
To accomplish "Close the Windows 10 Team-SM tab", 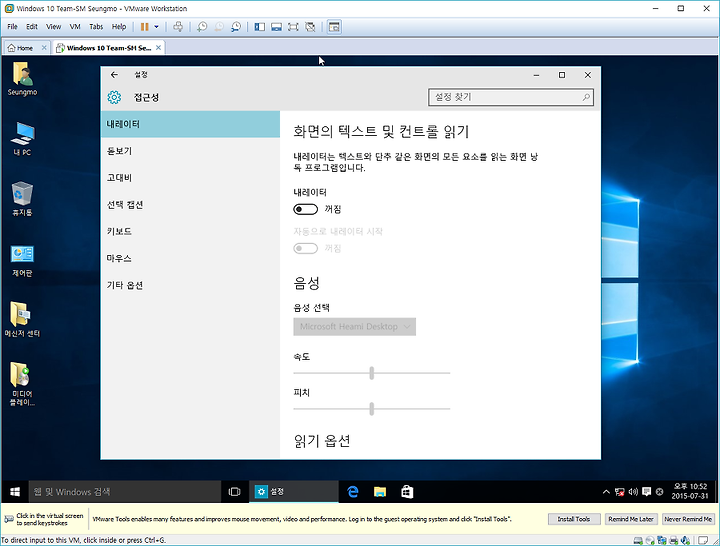I will tap(158, 47).
